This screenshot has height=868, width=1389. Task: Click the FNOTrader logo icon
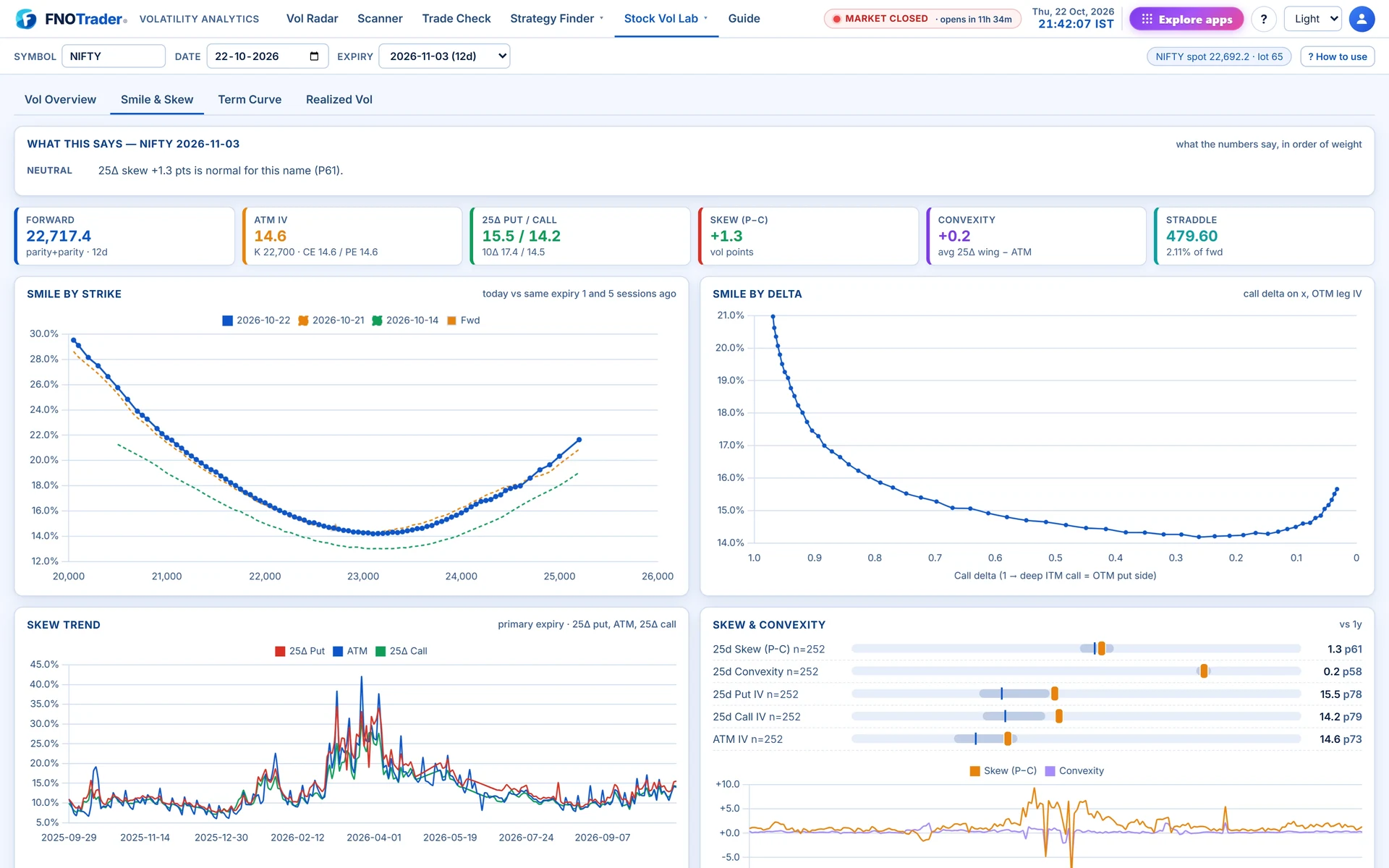click(26, 19)
